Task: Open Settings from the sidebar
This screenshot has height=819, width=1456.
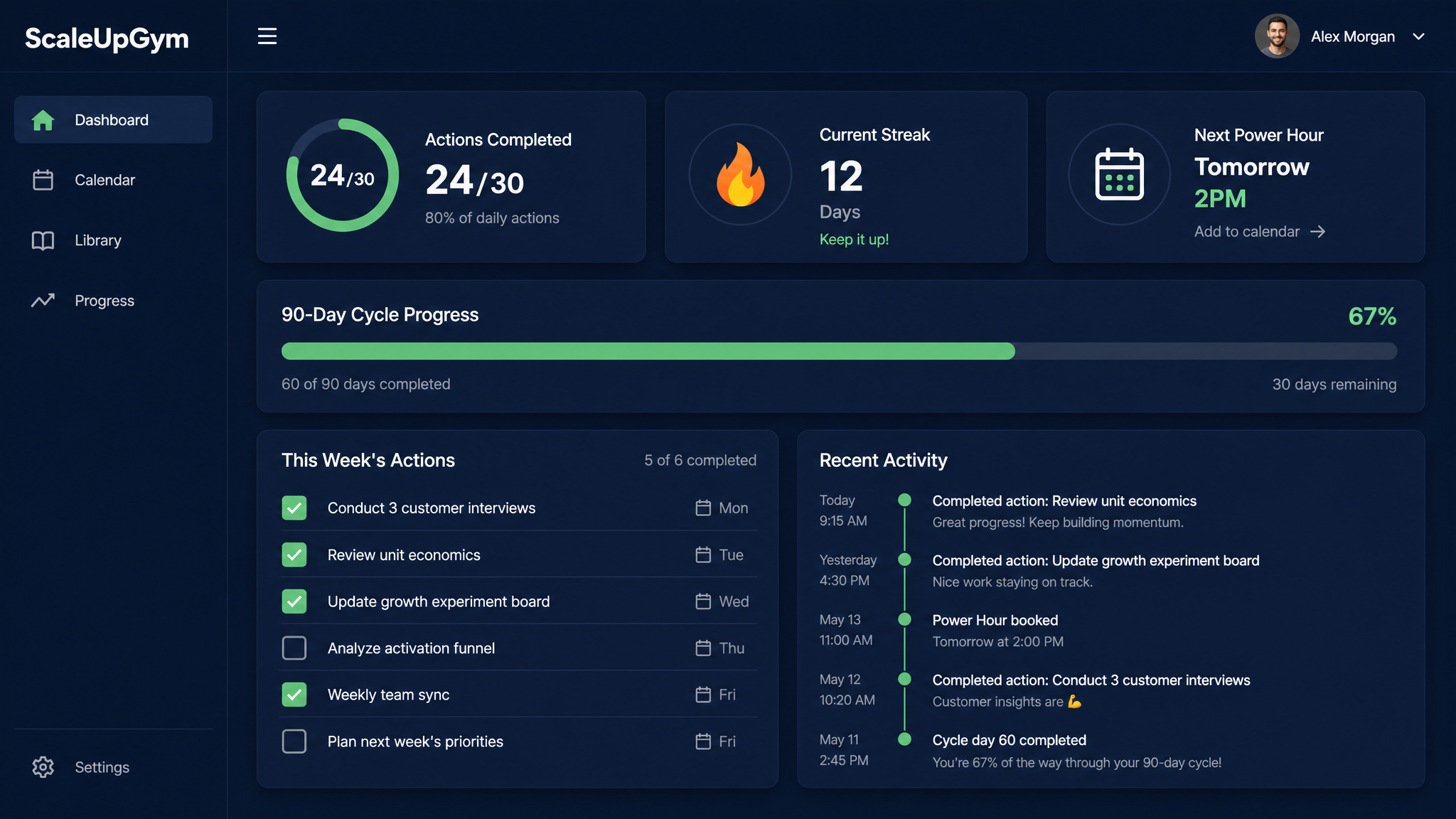Action: point(113,767)
